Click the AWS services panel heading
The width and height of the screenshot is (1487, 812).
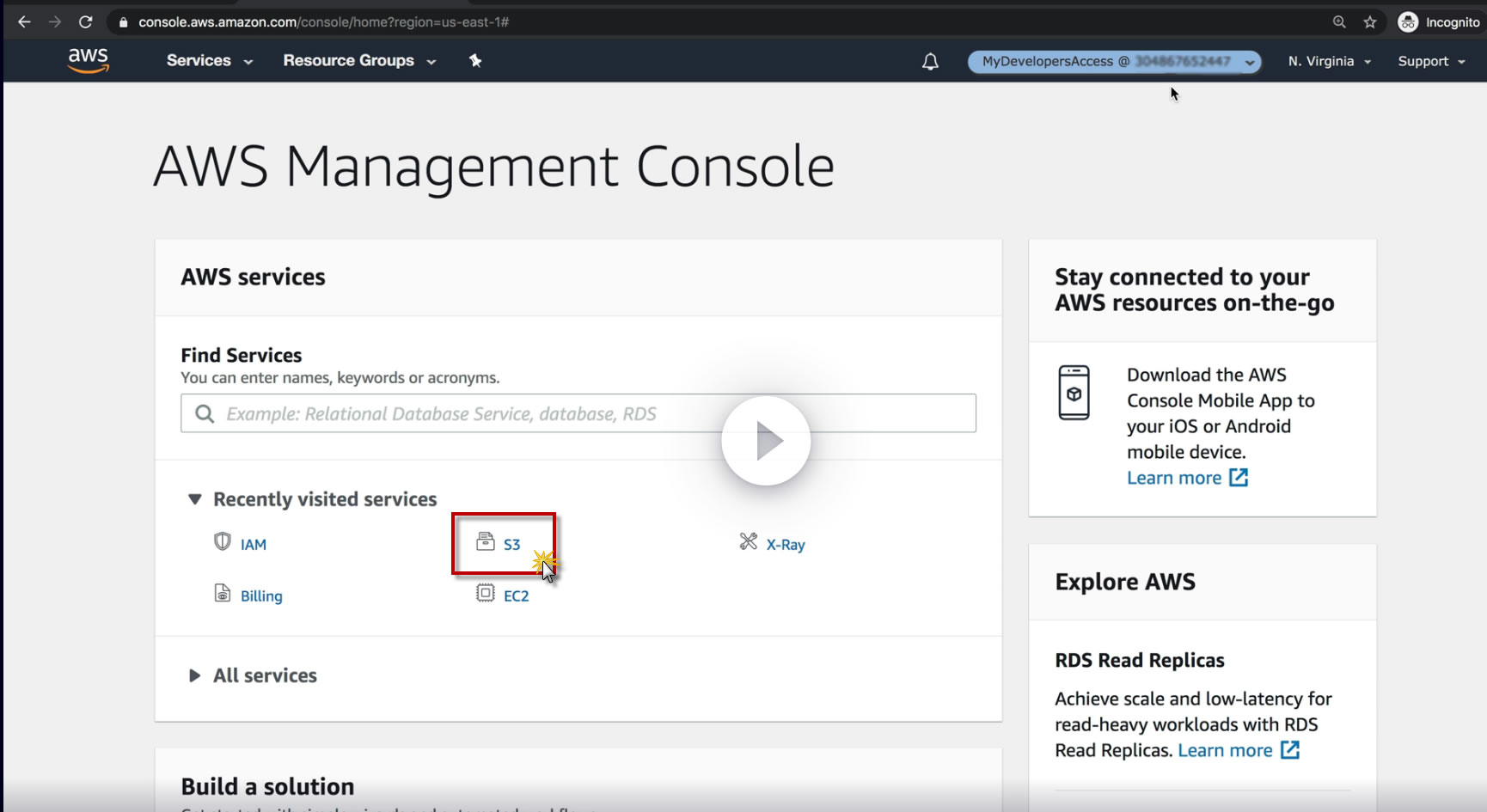click(x=253, y=277)
